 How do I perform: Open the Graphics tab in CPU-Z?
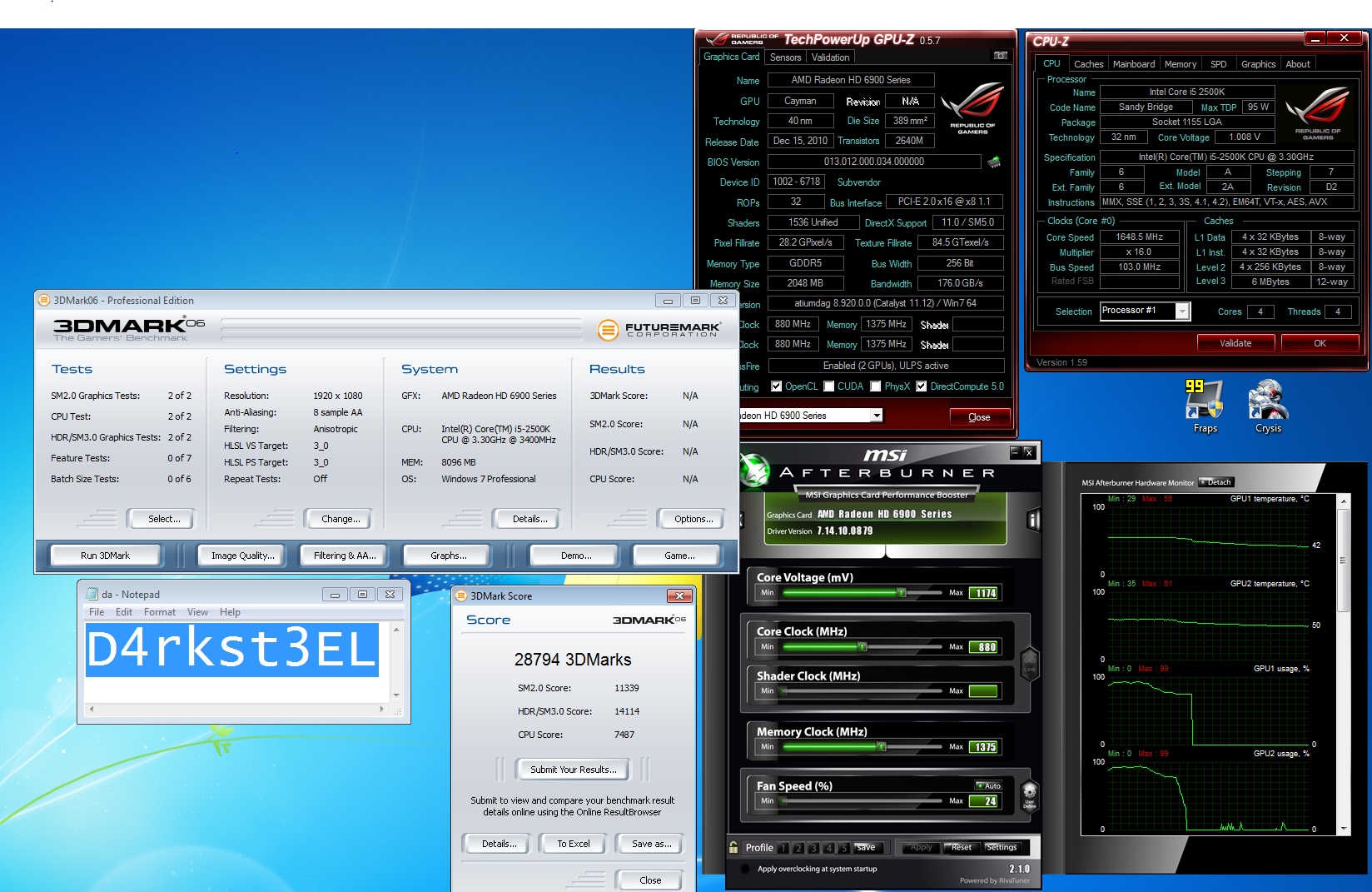(x=1258, y=64)
